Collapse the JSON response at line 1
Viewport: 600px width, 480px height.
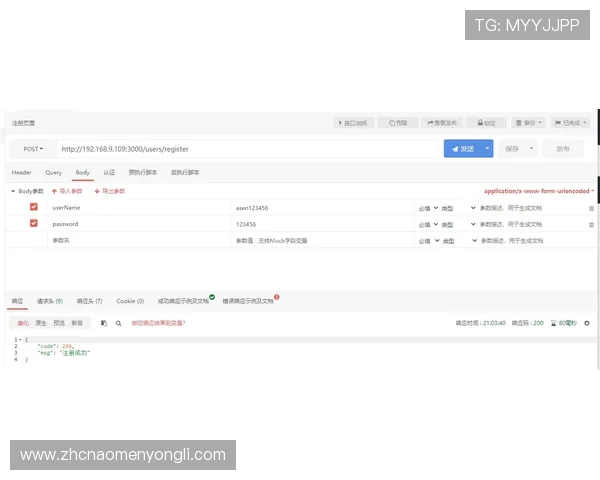[x=21, y=340]
